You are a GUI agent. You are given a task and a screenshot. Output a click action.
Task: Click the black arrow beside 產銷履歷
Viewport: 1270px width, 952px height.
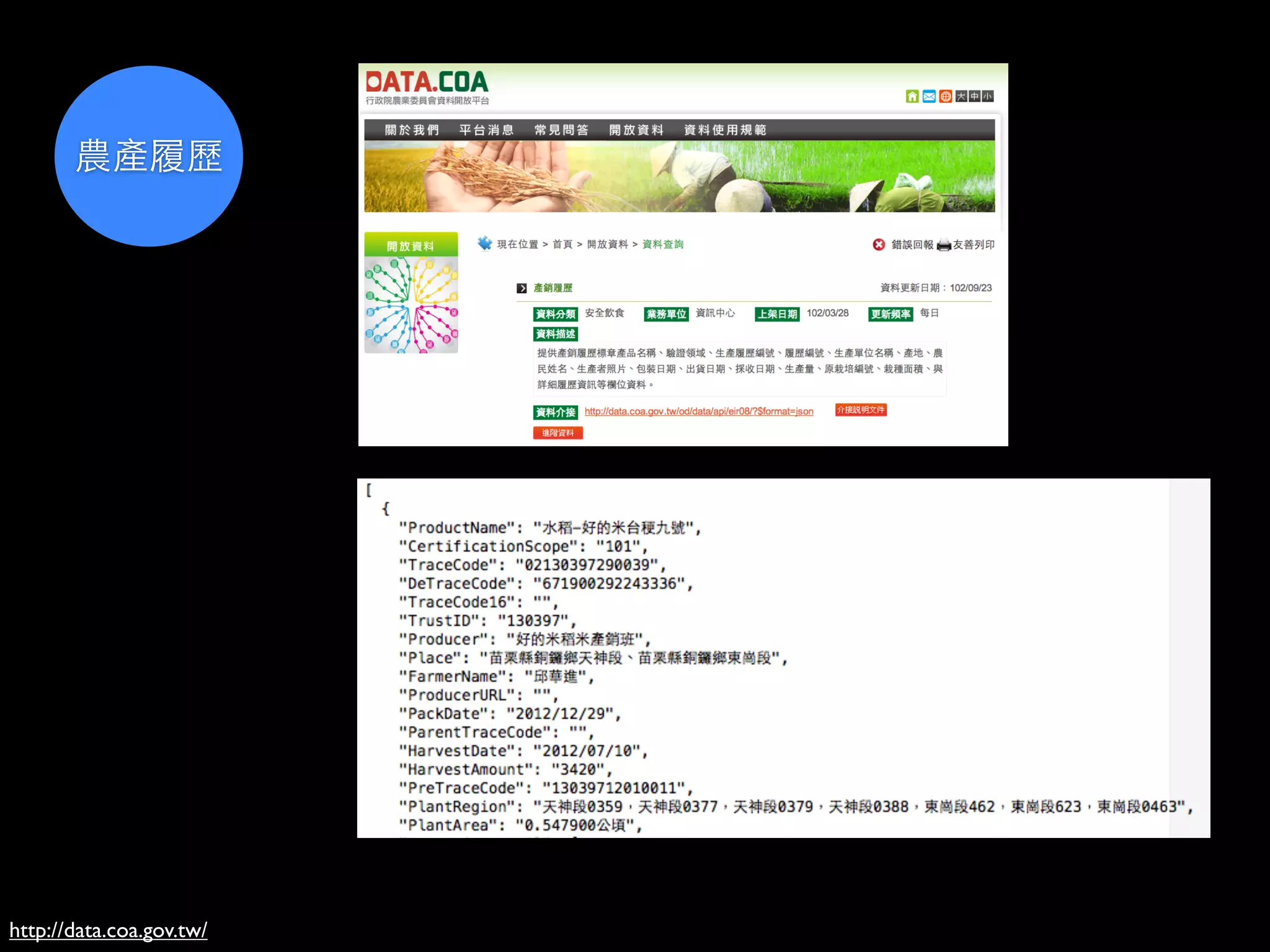[x=522, y=288]
